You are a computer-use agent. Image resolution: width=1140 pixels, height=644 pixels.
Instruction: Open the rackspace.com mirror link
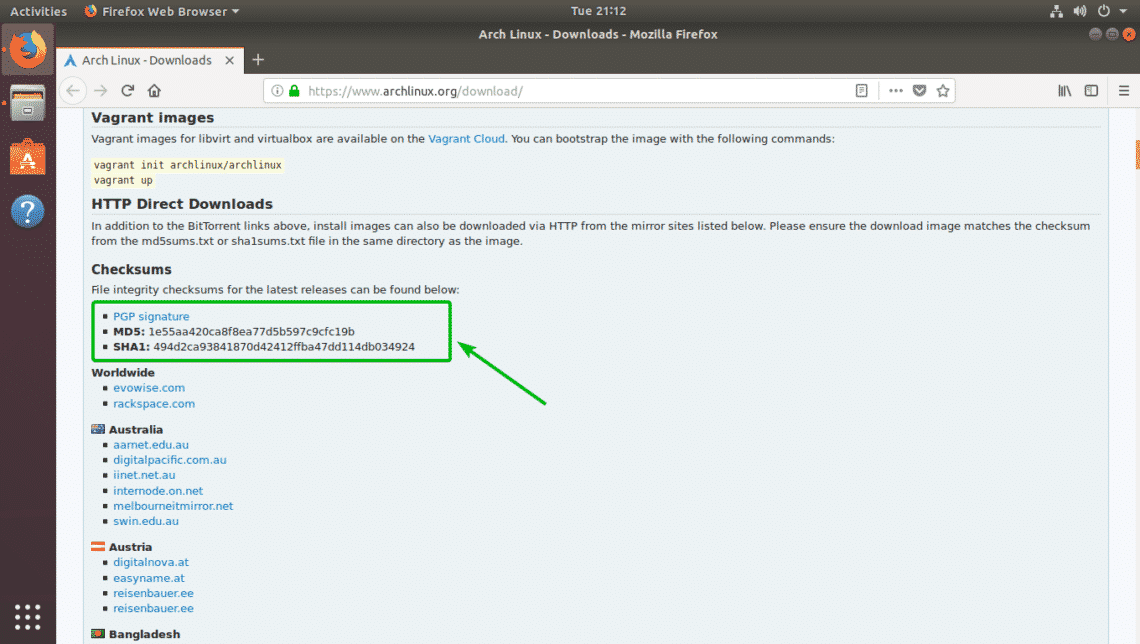click(154, 403)
